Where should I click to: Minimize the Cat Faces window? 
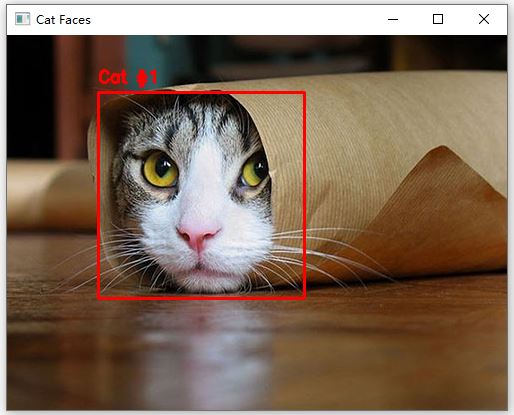click(393, 19)
